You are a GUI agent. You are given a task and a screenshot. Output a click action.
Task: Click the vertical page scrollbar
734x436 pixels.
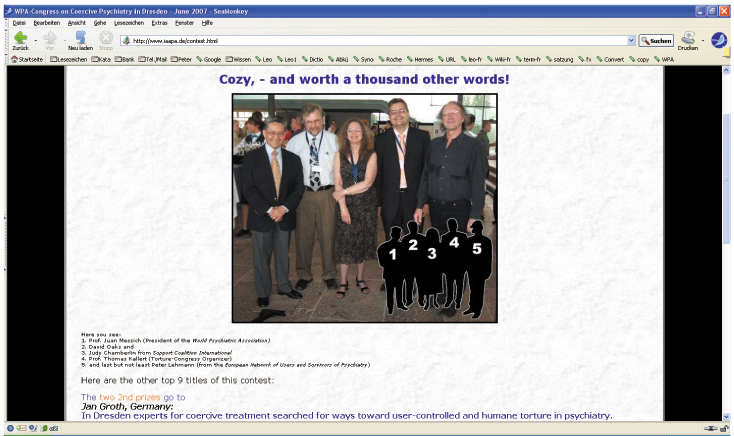pyautogui.click(x=727, y=250)
